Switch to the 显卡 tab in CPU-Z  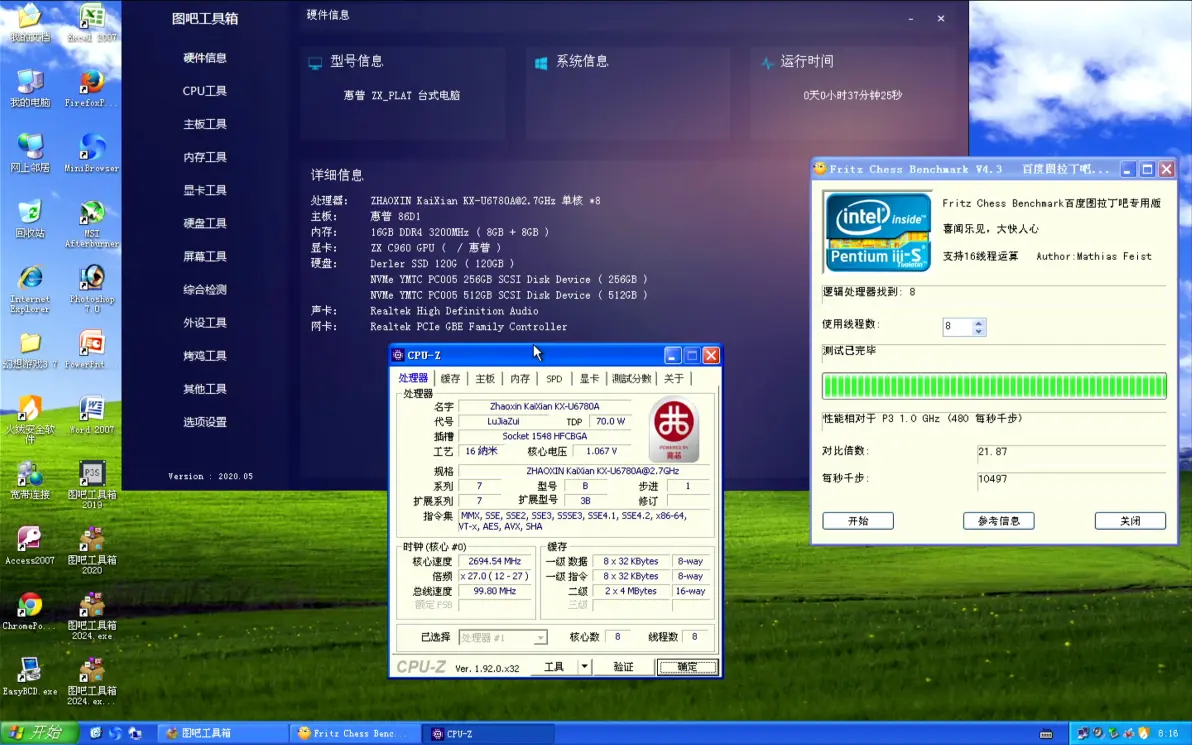click(589, 379)
